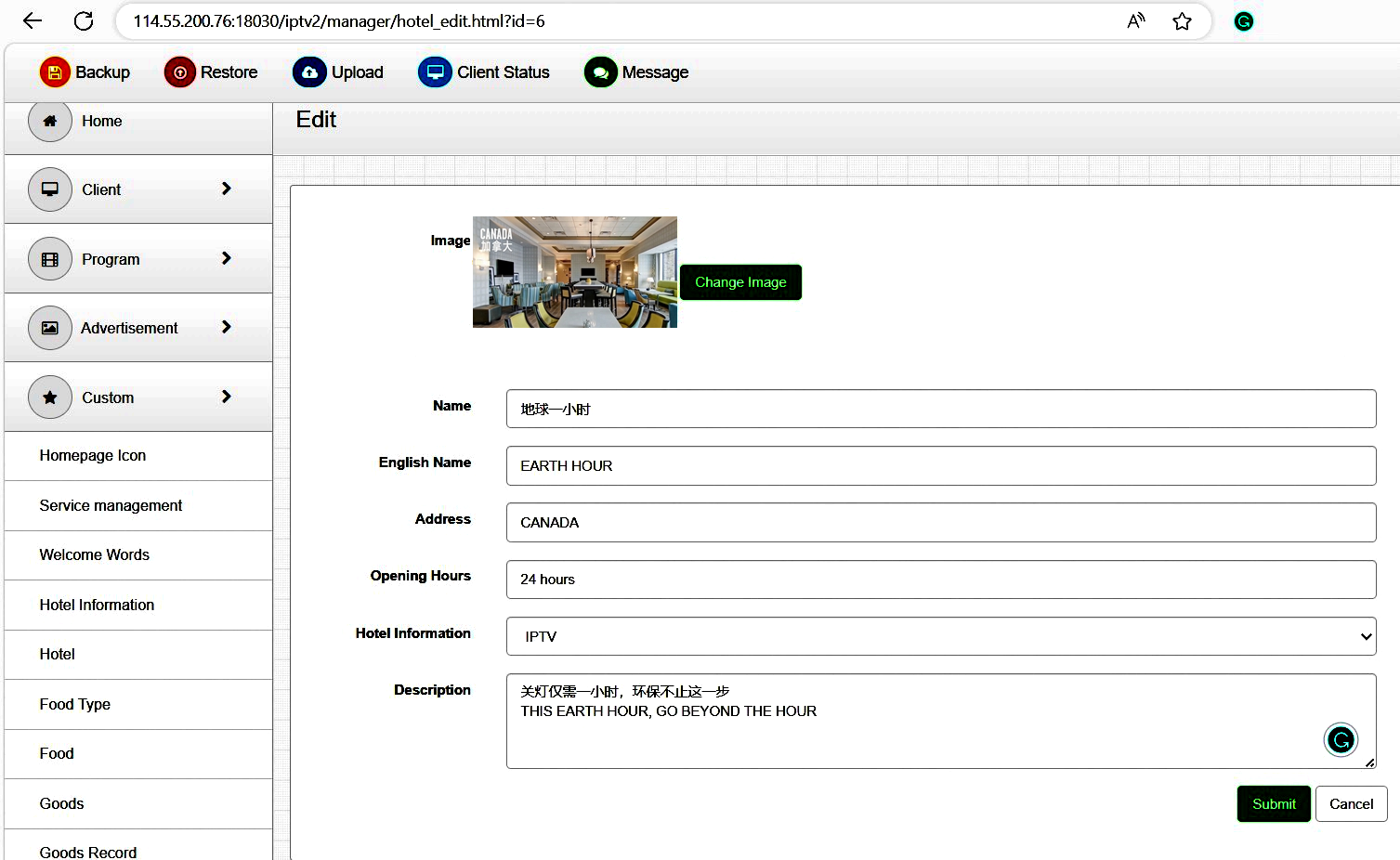Open the Food submenu item

138,753
